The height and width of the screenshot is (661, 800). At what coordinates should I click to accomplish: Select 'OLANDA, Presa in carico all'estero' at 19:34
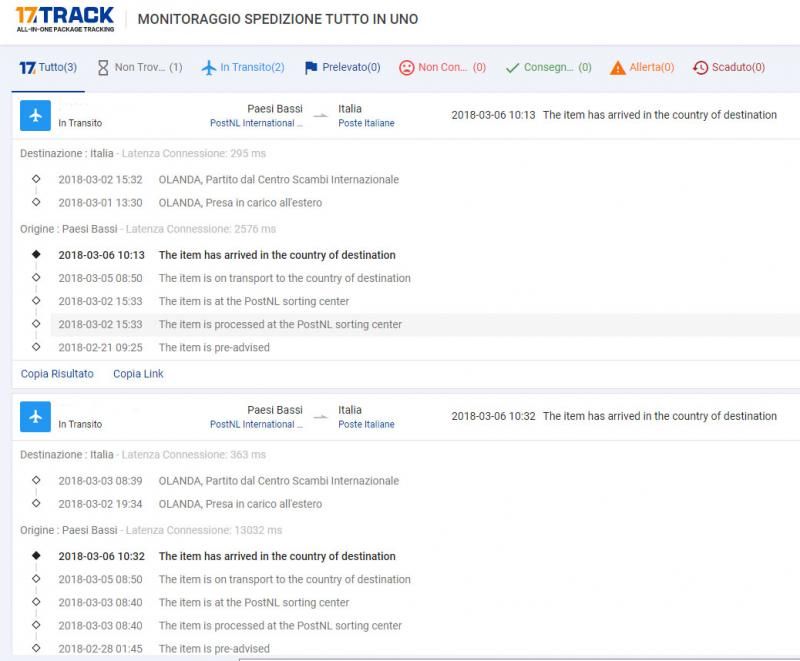tap(240, 504)
